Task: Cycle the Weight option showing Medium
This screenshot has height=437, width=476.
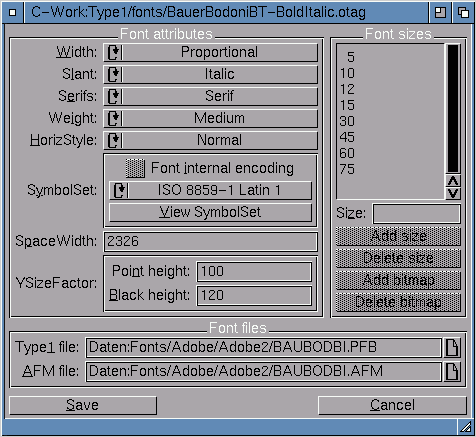Action: click(x=210, y=118)
